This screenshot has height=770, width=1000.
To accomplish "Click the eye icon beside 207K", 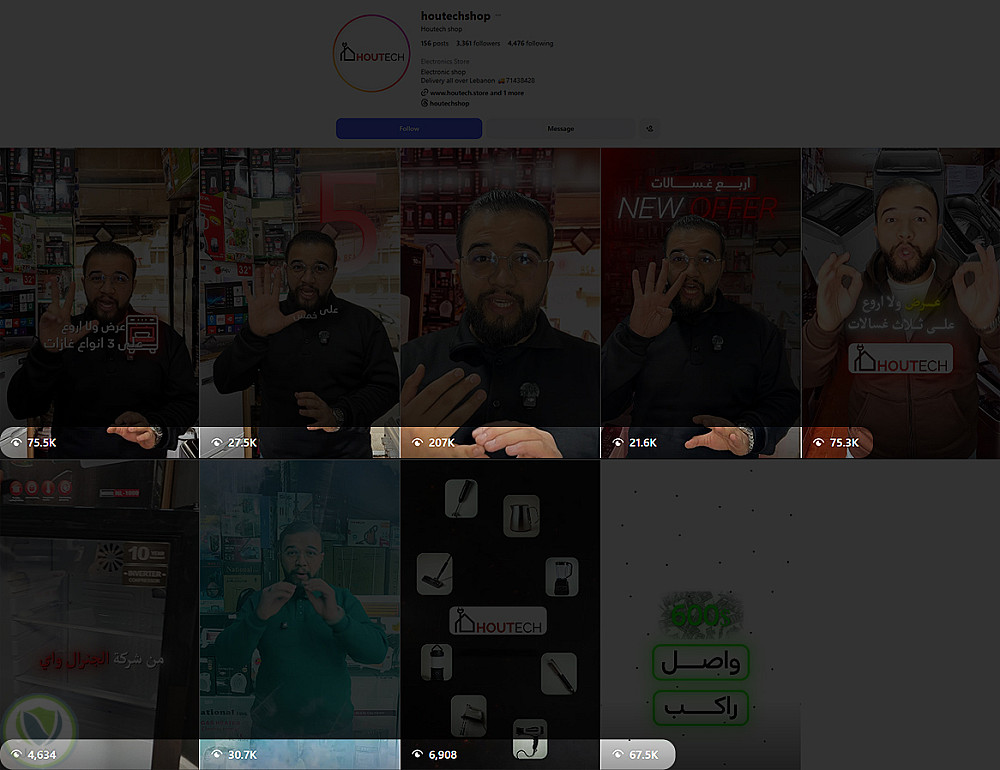I will tap(418, 442).
